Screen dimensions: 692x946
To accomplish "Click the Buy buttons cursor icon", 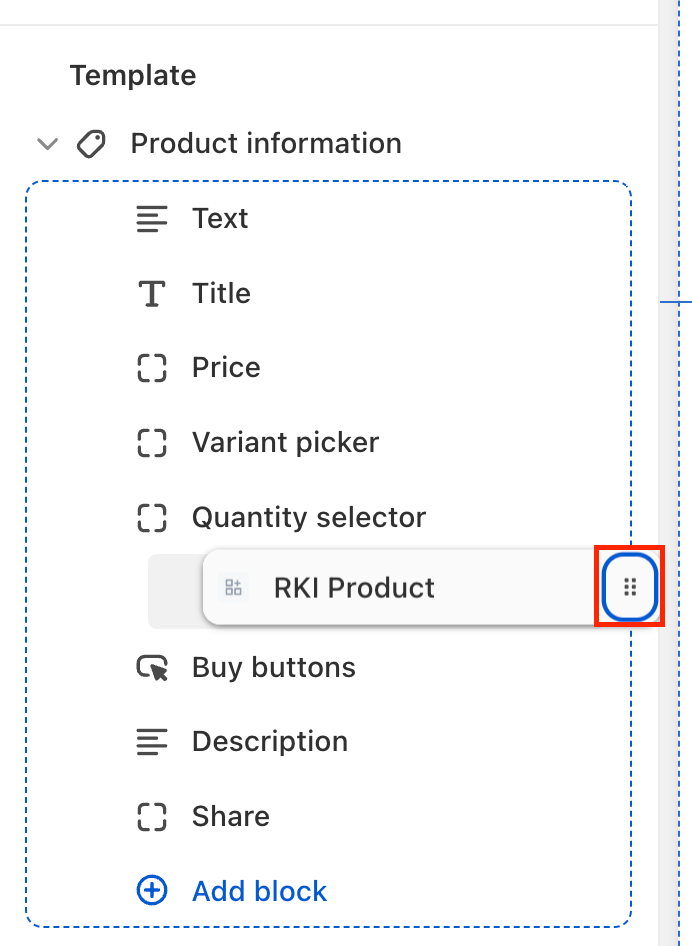I will [152, 668].
